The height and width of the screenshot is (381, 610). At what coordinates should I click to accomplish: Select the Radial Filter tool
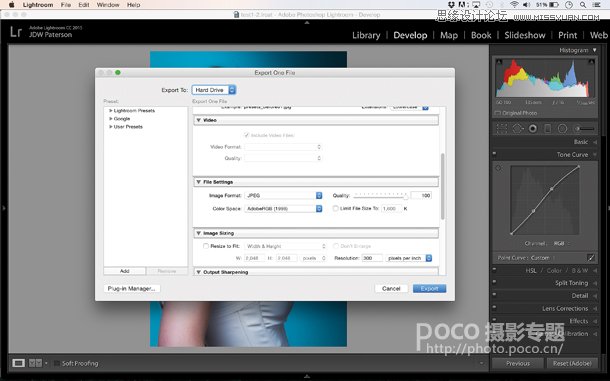(x=562, y=128)
